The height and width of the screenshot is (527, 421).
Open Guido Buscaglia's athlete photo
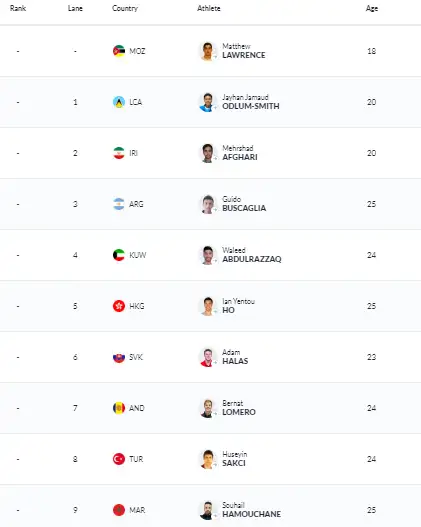click(208, 204)
